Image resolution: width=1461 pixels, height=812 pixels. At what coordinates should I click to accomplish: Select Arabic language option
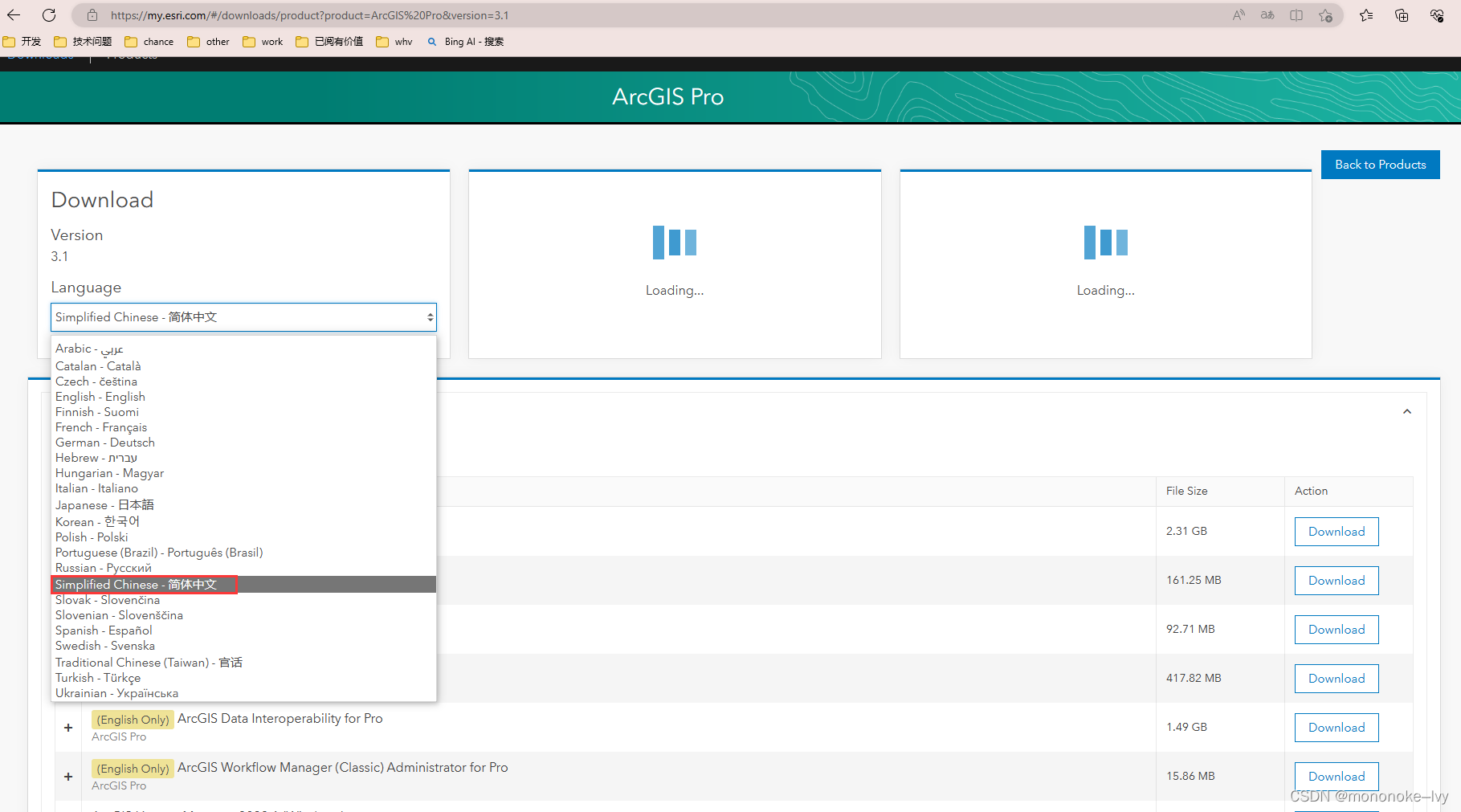pos(243,349)
